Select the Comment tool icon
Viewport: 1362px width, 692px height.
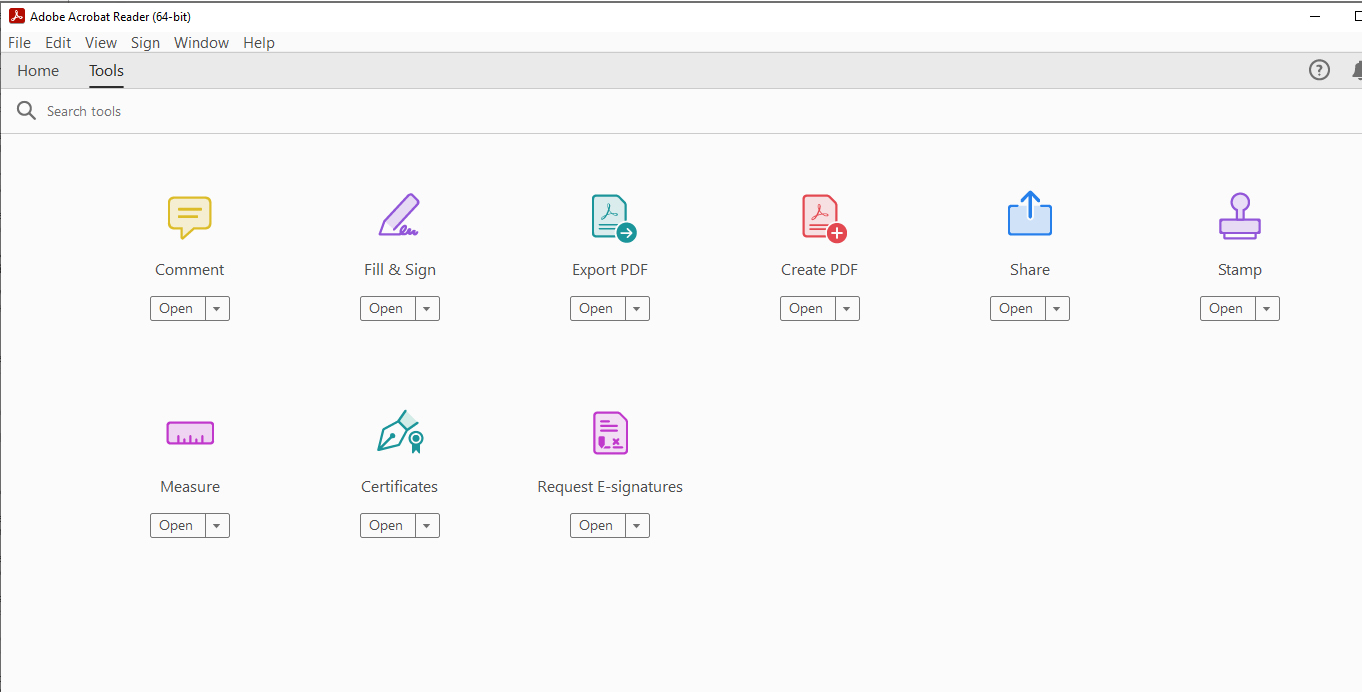(189, 217)
